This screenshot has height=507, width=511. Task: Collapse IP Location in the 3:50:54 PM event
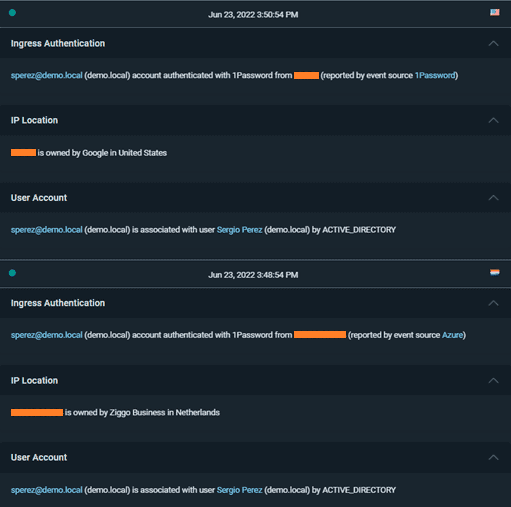tap(493, 120)
